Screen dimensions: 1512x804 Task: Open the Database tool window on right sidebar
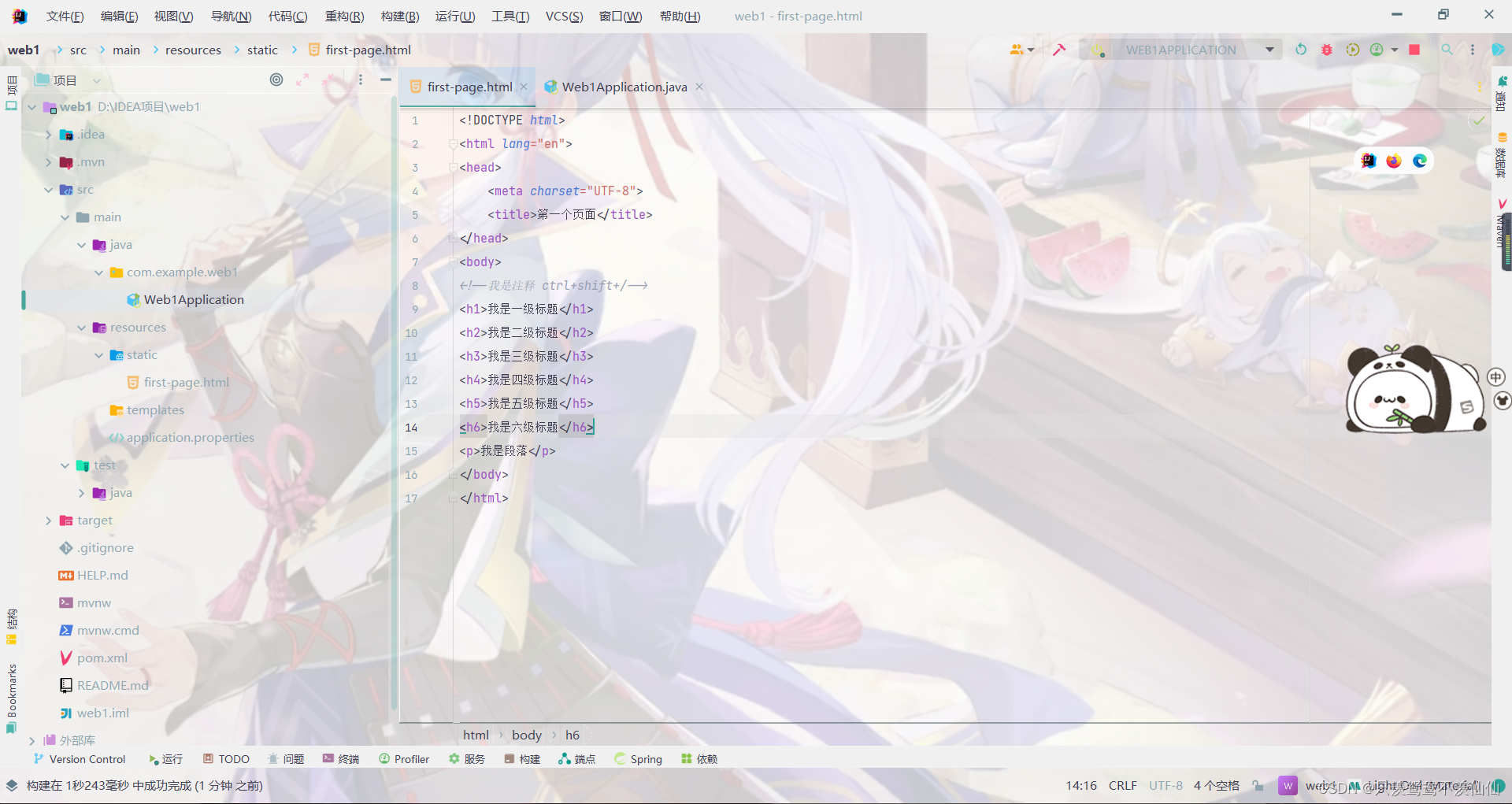1502,155
